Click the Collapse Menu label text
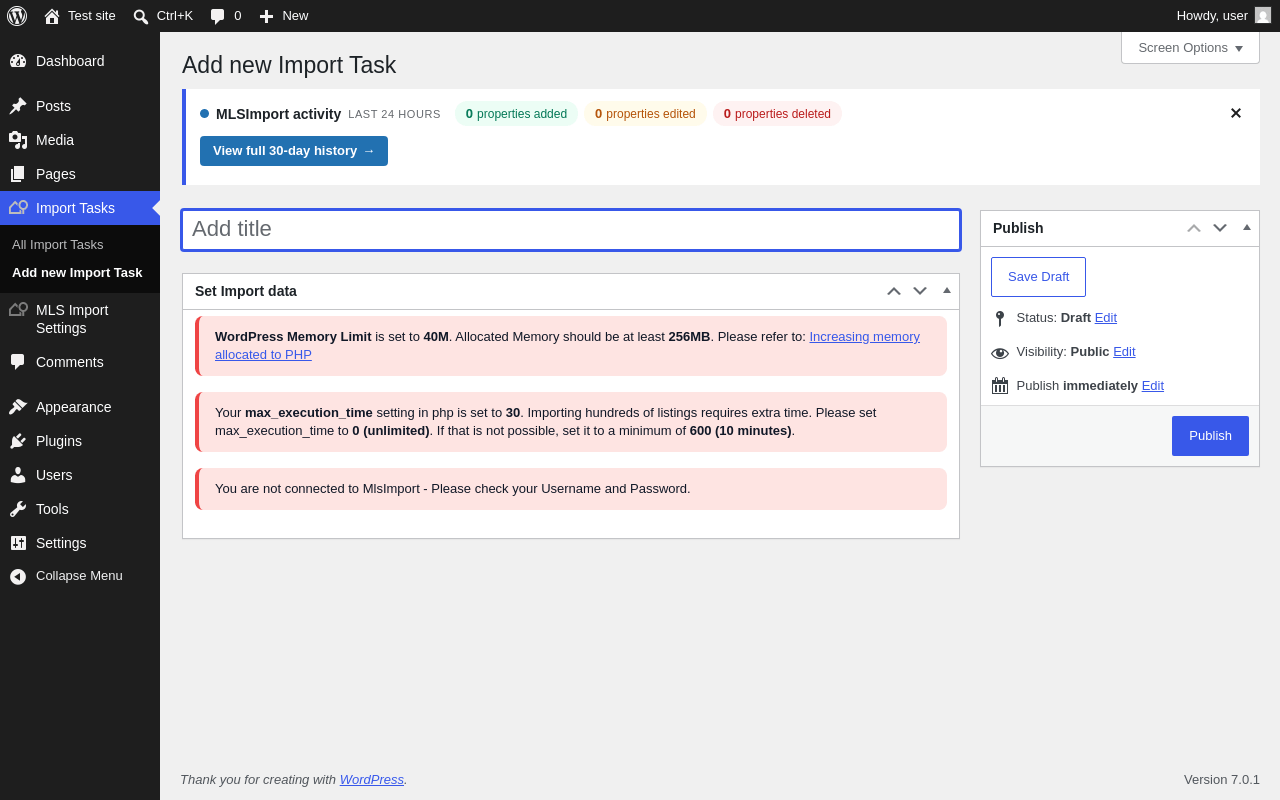This screenshot has height=800, width=1280. [x=79, y=576]
